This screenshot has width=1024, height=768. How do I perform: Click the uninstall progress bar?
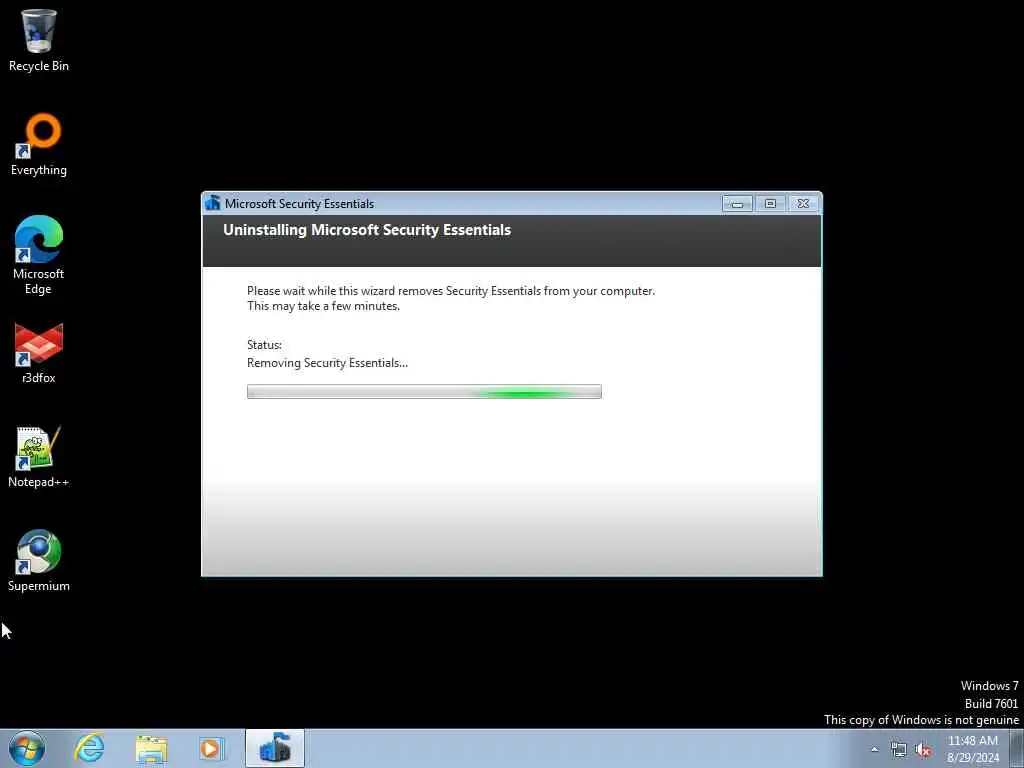424,391
